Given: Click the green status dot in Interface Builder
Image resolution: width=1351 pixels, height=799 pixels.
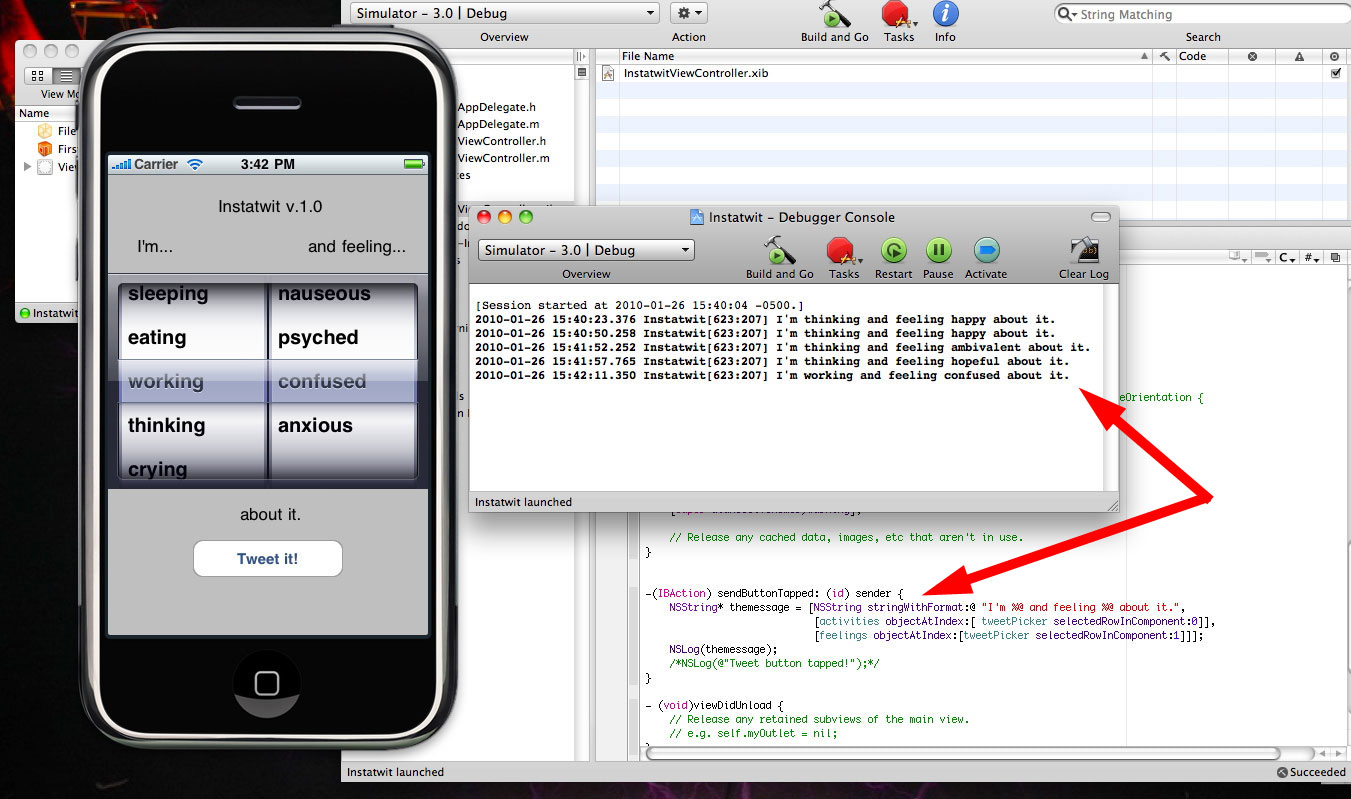Looking at the screenshot, I should pyautogui.click(x=25, y=313).
